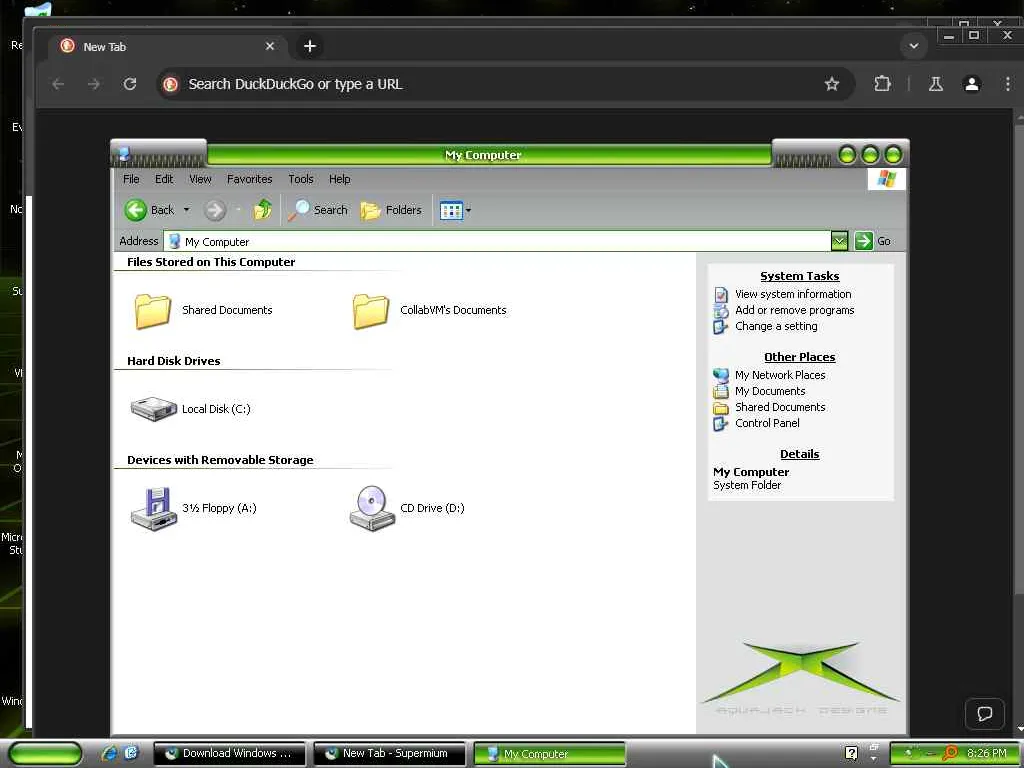
Task: Select Local Disk (C:) drive icon
Action: pos(153,409)
